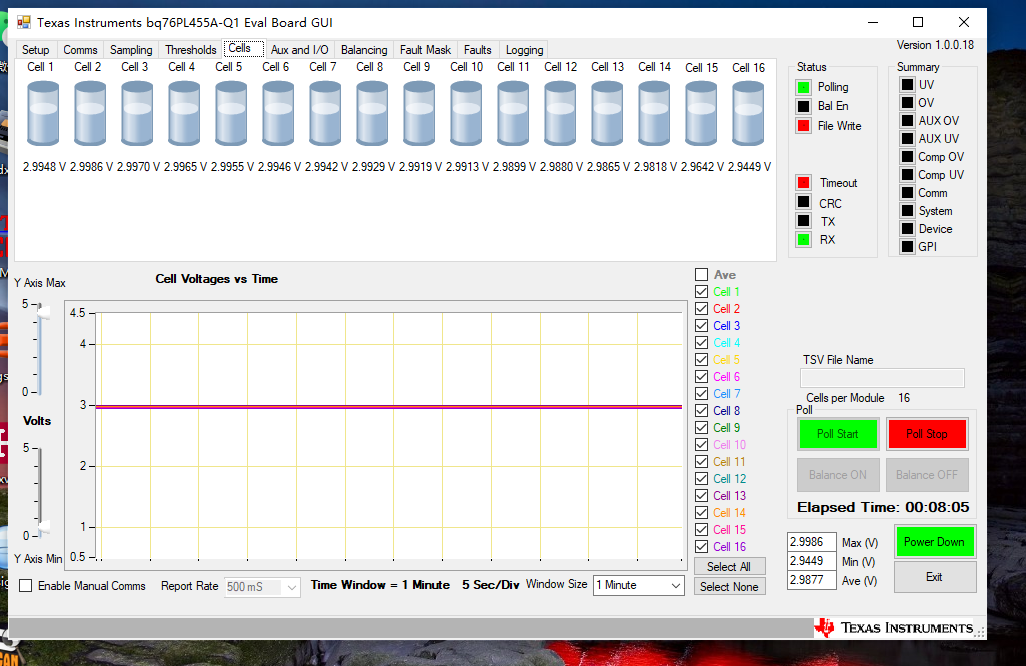Click the Cell 1 voltage 2.9948 V

[44, 167]
